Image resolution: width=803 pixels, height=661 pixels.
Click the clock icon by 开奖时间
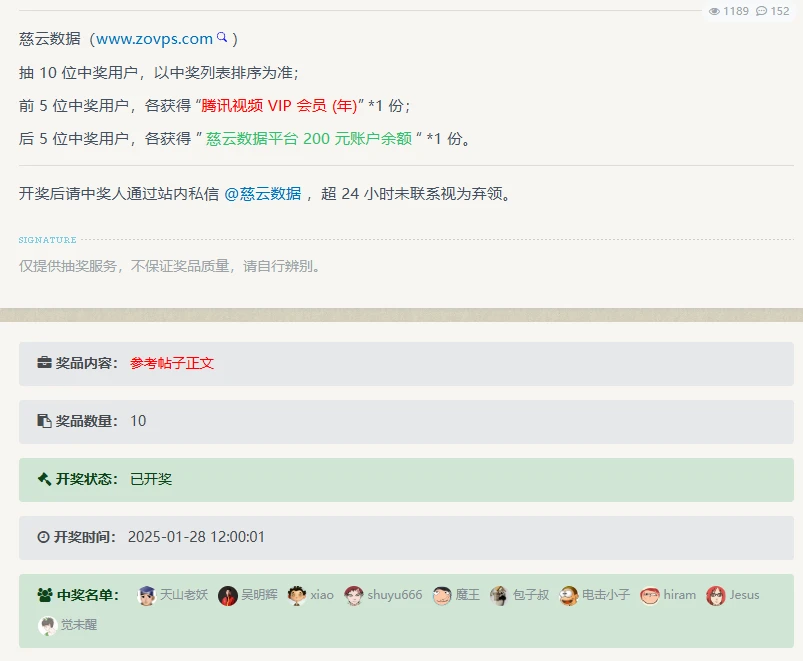click(43, 537)
